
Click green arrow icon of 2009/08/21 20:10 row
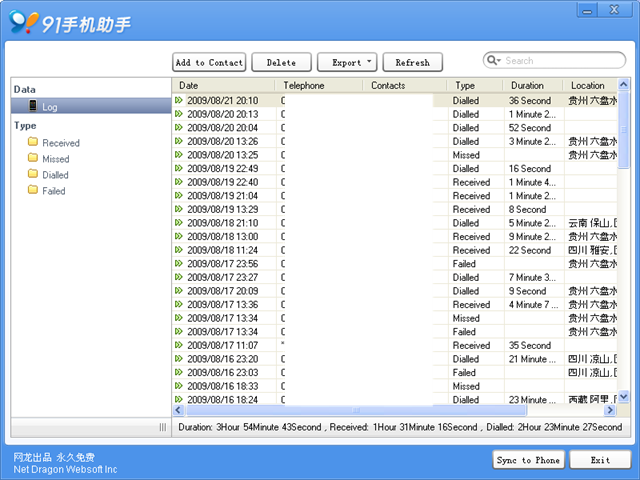pyautogui.click(x=179, y=100)
